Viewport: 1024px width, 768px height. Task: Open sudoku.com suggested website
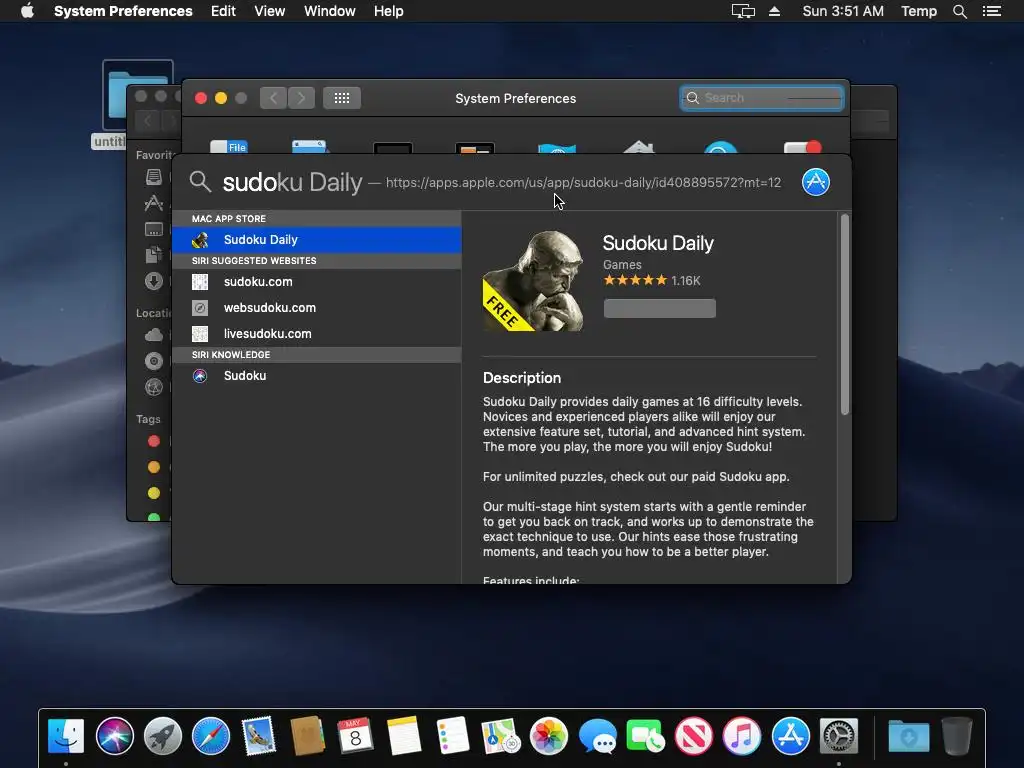pyautogui.click(x=317, y=281)
